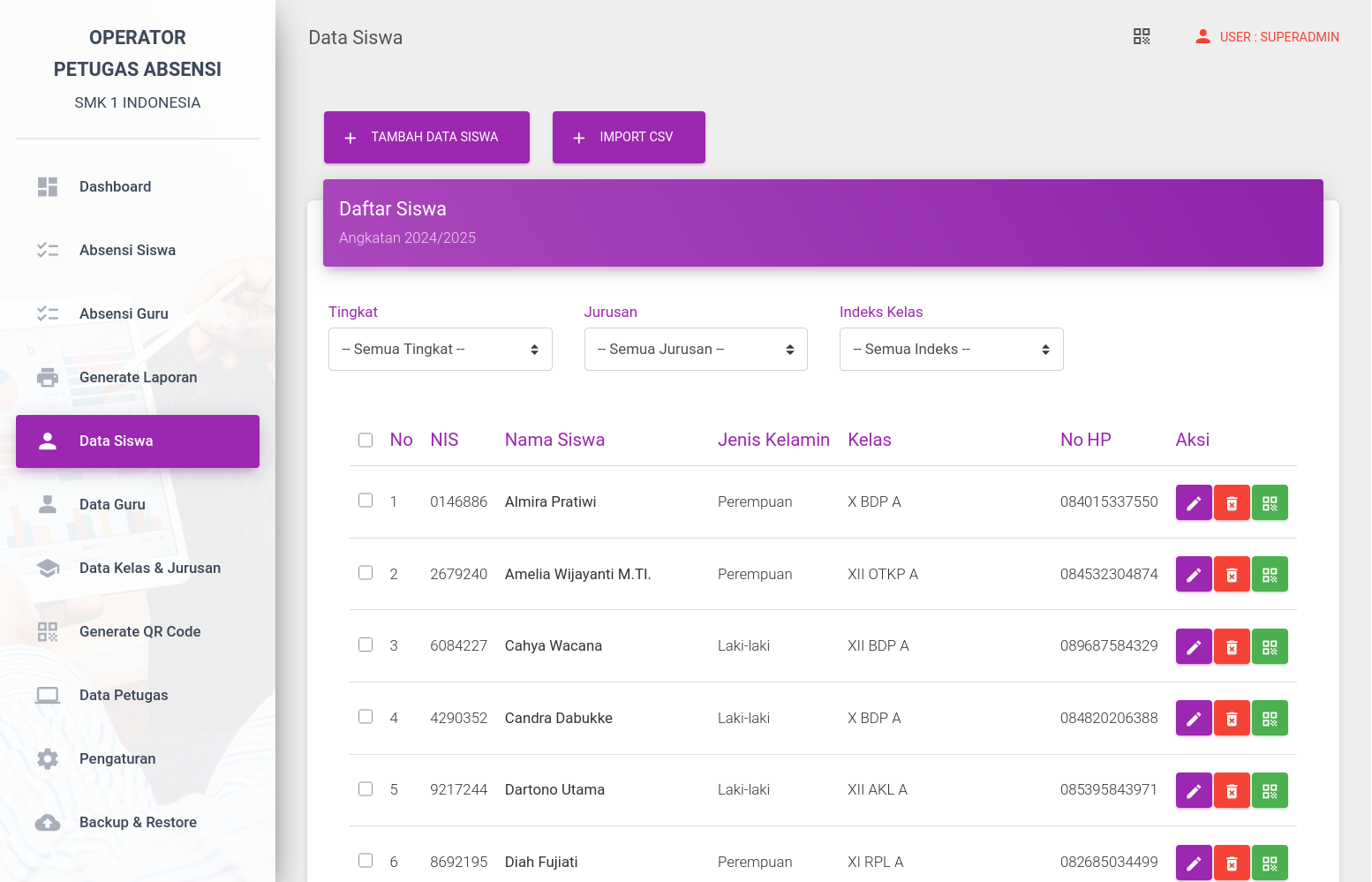1372x882 pixels.
Task: Open the QR scanner icon in header
Action: [x=1142, y=36]
